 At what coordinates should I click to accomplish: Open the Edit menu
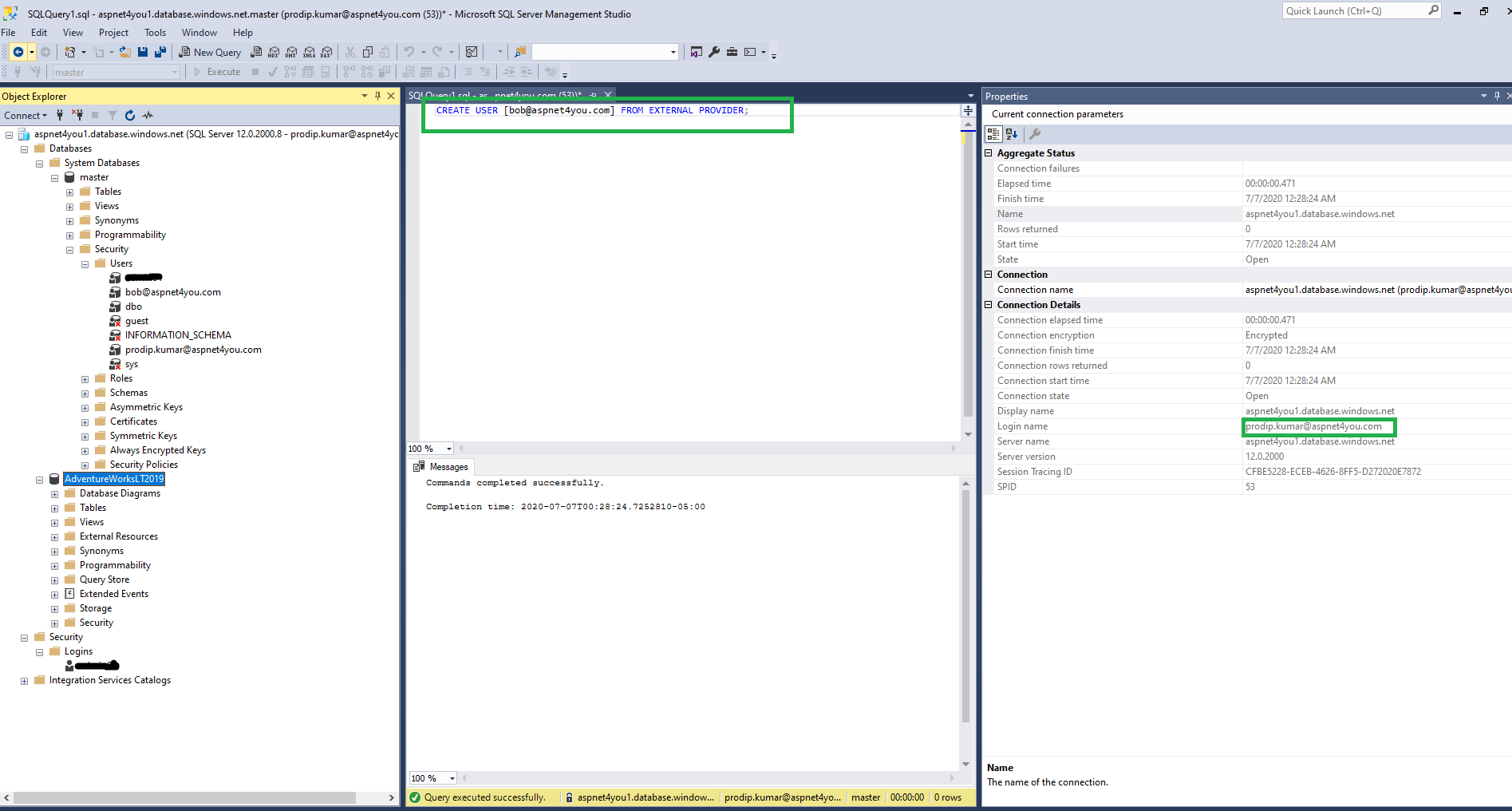click(39, 33)
